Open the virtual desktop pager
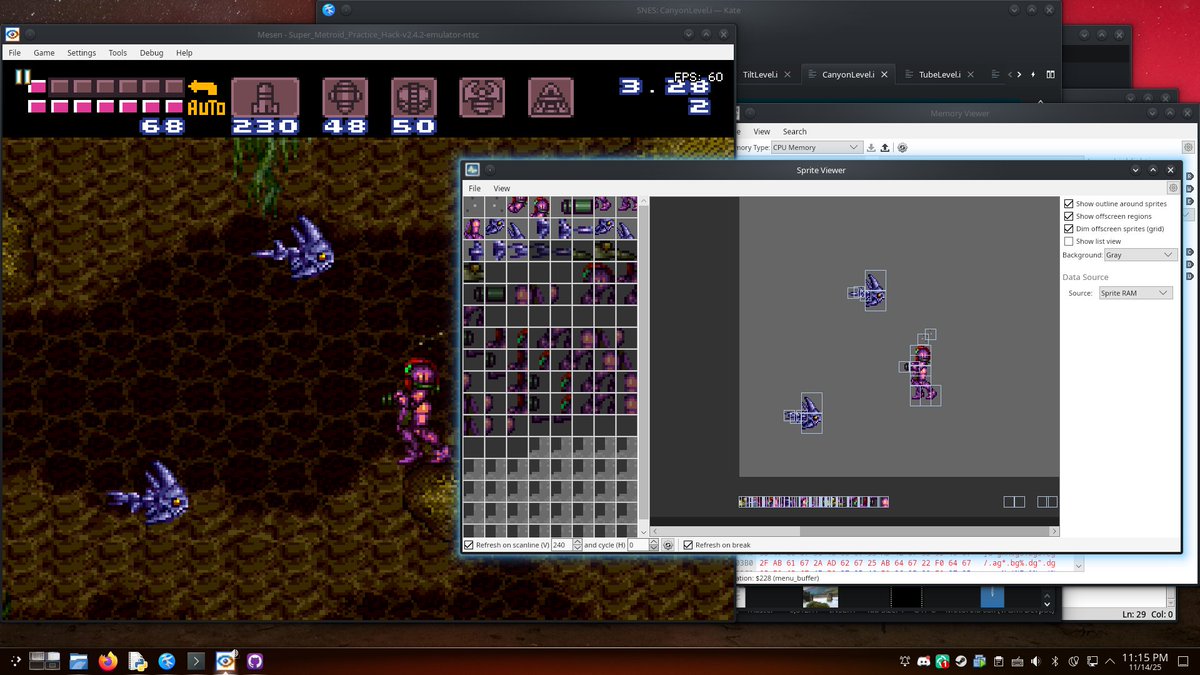The width and height of the screenshot is (1200, 675). 45,661
